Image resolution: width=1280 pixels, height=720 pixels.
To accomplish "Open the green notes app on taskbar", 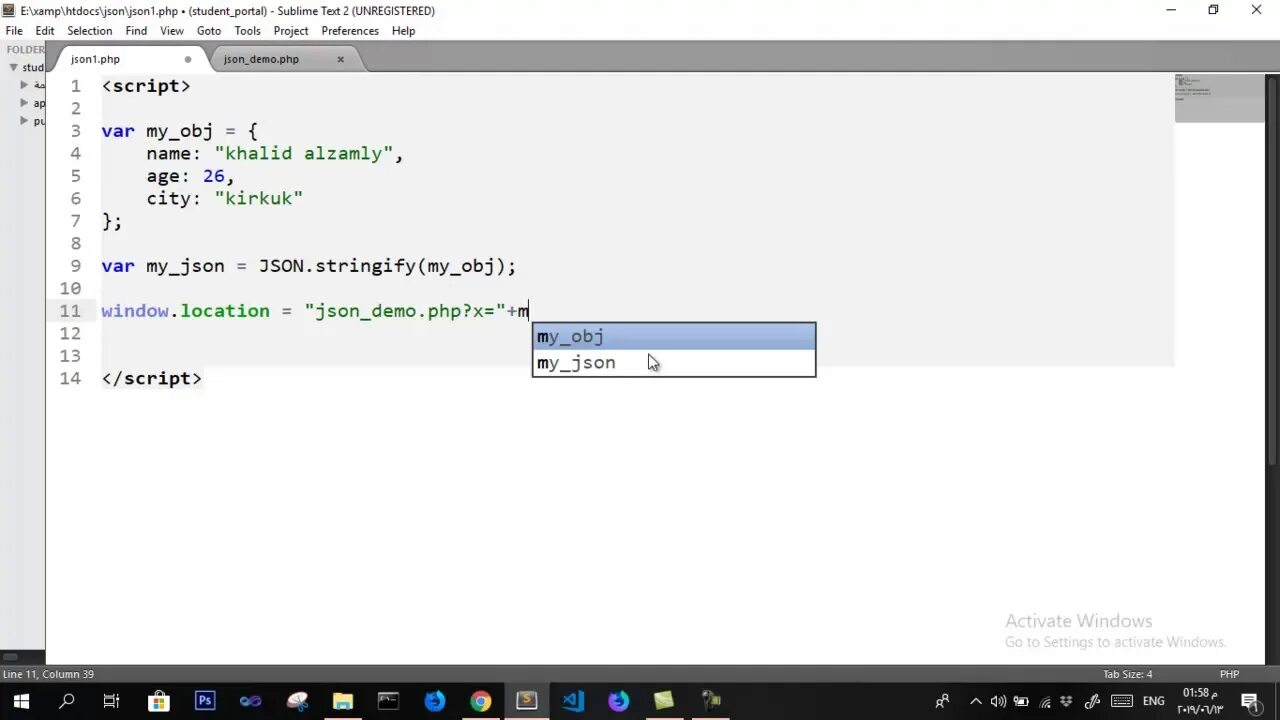I will point(664,701).
